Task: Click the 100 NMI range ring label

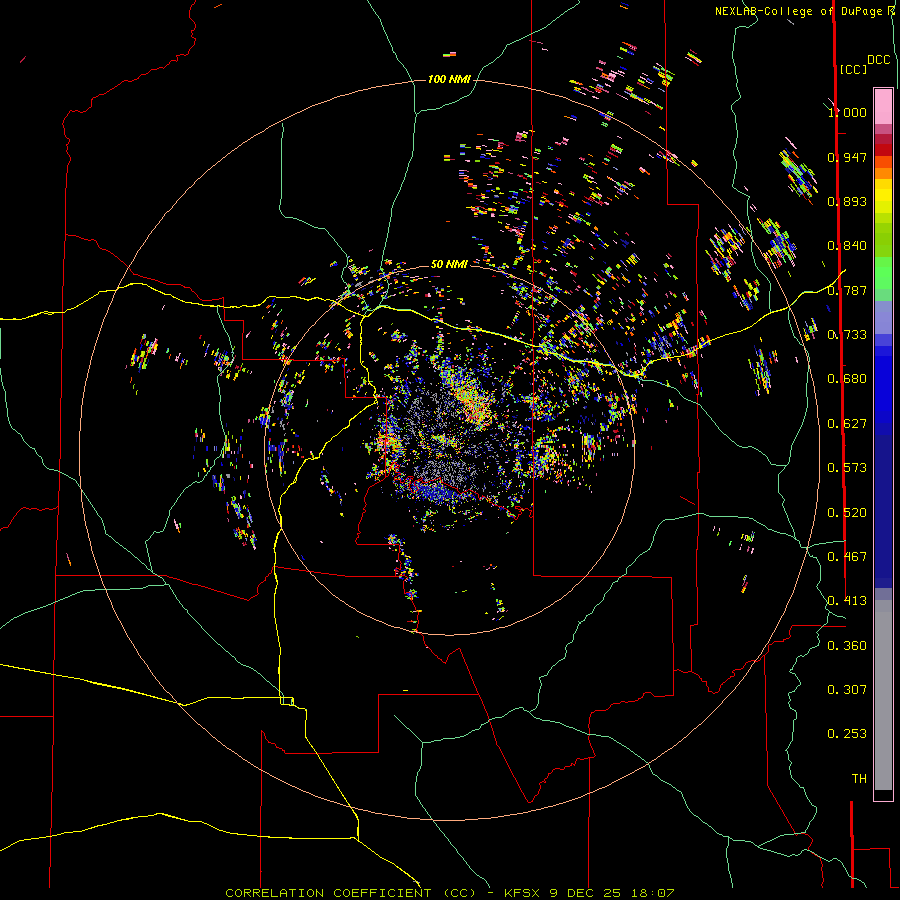Action: [449, 79]
